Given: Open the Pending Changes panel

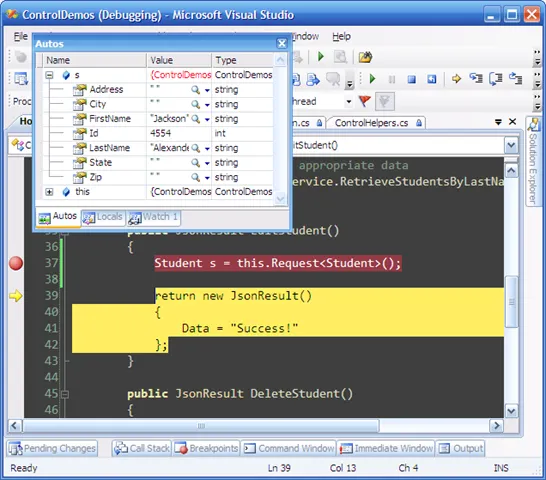Looking at the screenshot, I should [x=52, y=448].
